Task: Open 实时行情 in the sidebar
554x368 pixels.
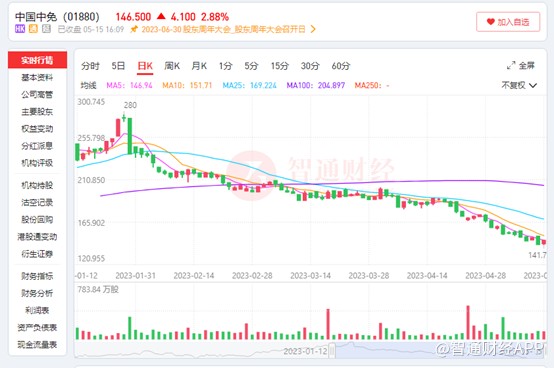Action: click(37, 60)
